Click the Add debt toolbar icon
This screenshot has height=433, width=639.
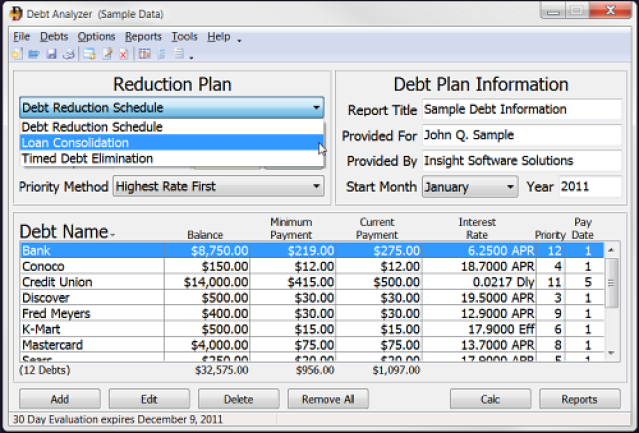pyautogui.click(x=89, y=54)
